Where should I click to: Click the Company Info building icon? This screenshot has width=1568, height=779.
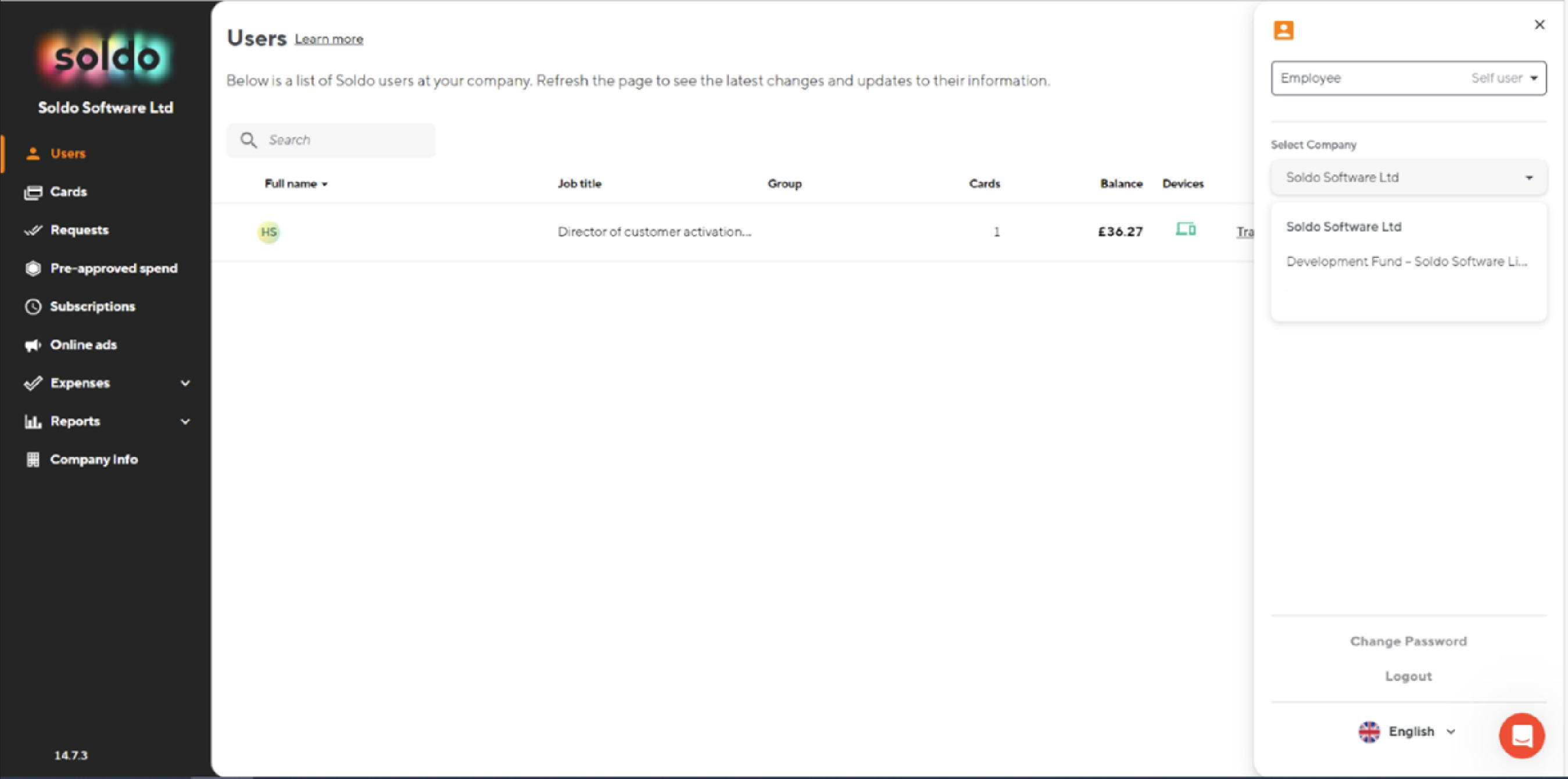click(x=33, y=459)
